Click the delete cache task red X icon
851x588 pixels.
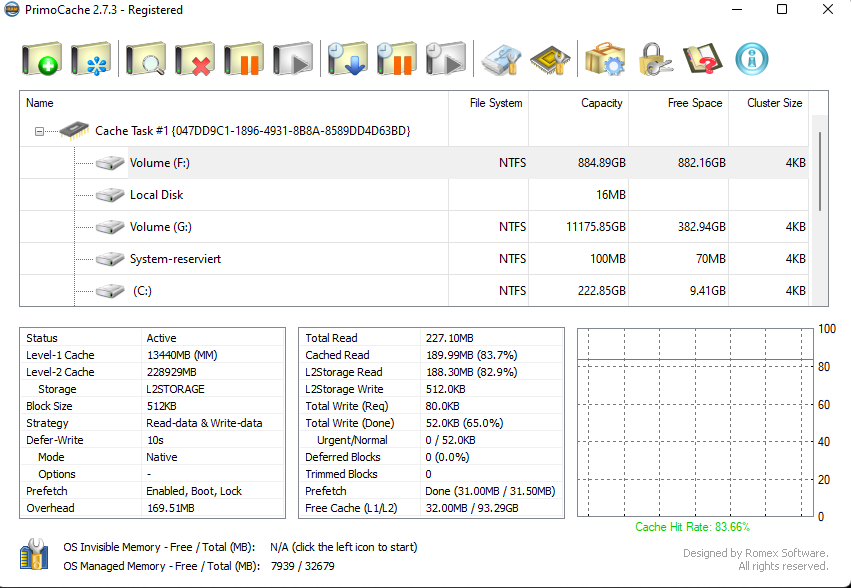[194, 59]
